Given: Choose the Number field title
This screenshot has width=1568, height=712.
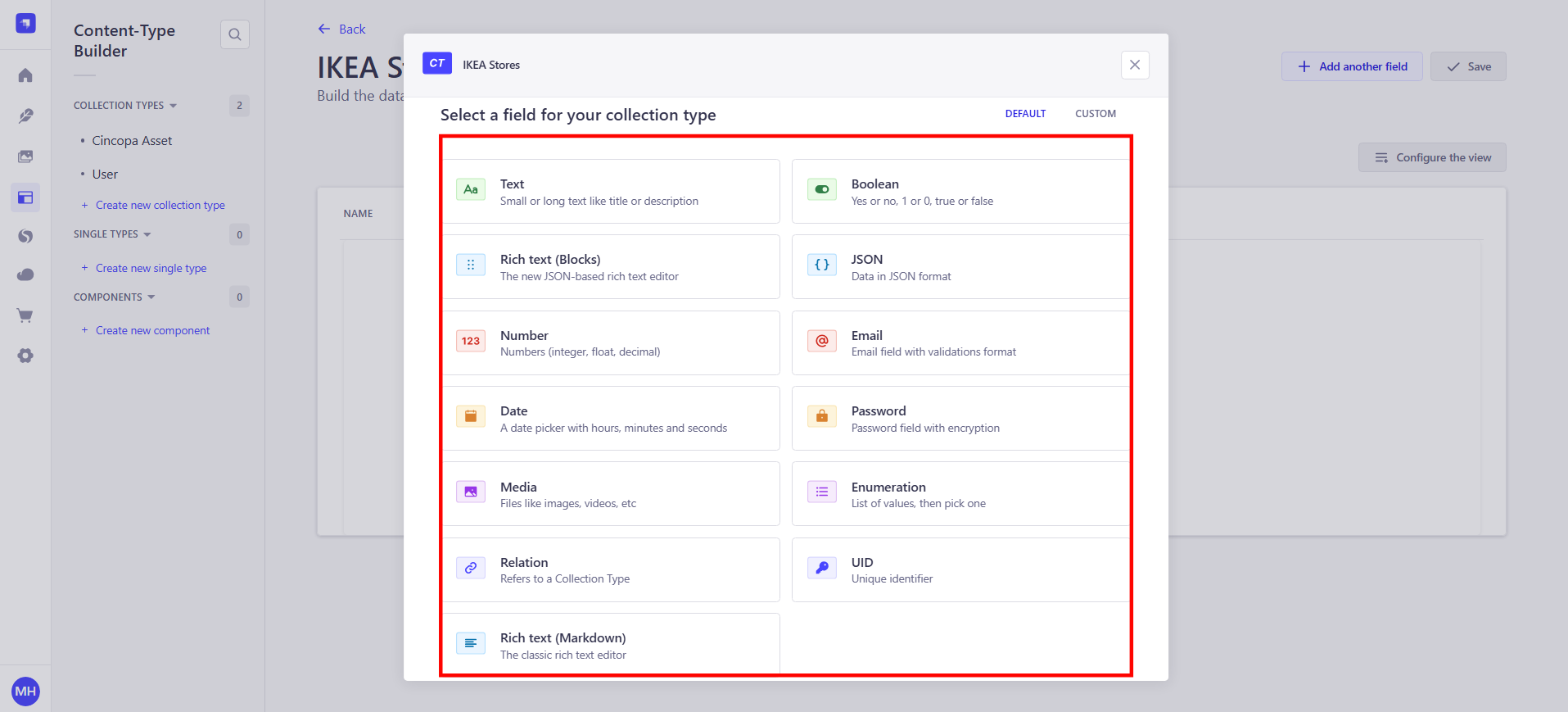Looking at the screenshot, I should click(524, 336).
